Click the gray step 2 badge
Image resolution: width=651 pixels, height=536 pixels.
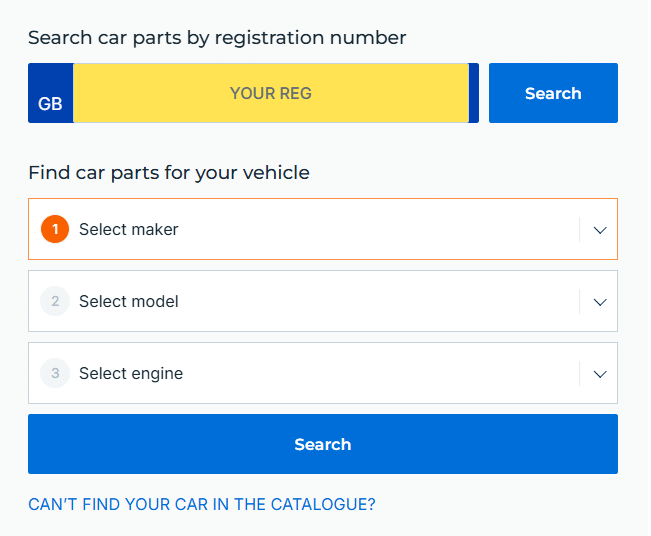tap(55, 301)
